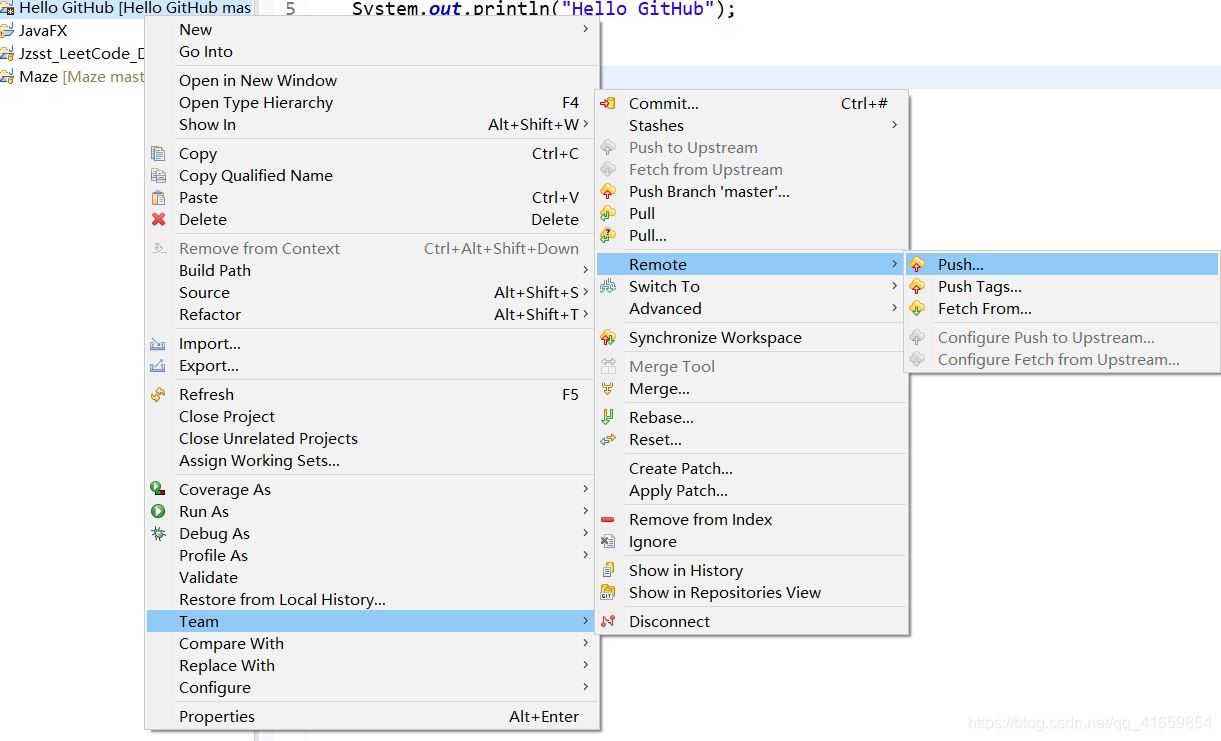
Task: Click the Ignore icon
Action: pos(607,541)
